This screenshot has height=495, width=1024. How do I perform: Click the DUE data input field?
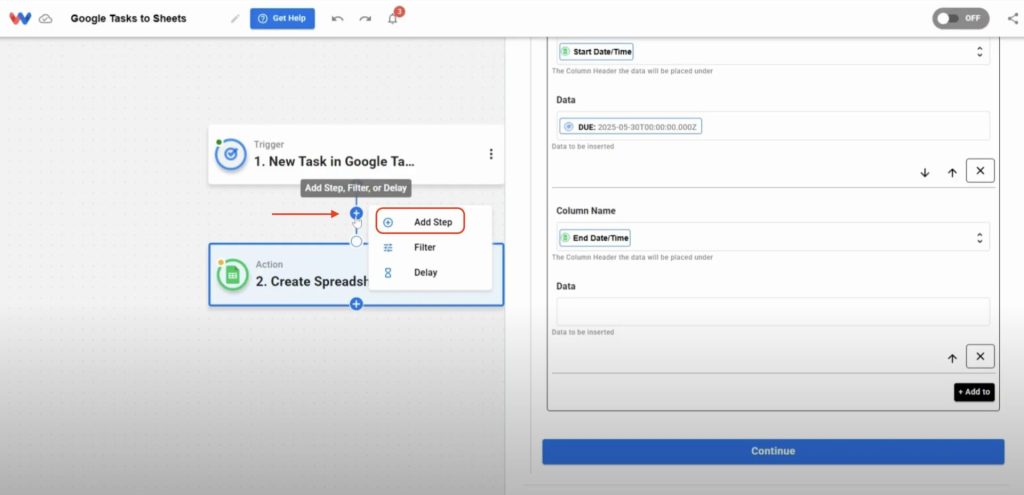pos(773,127)
